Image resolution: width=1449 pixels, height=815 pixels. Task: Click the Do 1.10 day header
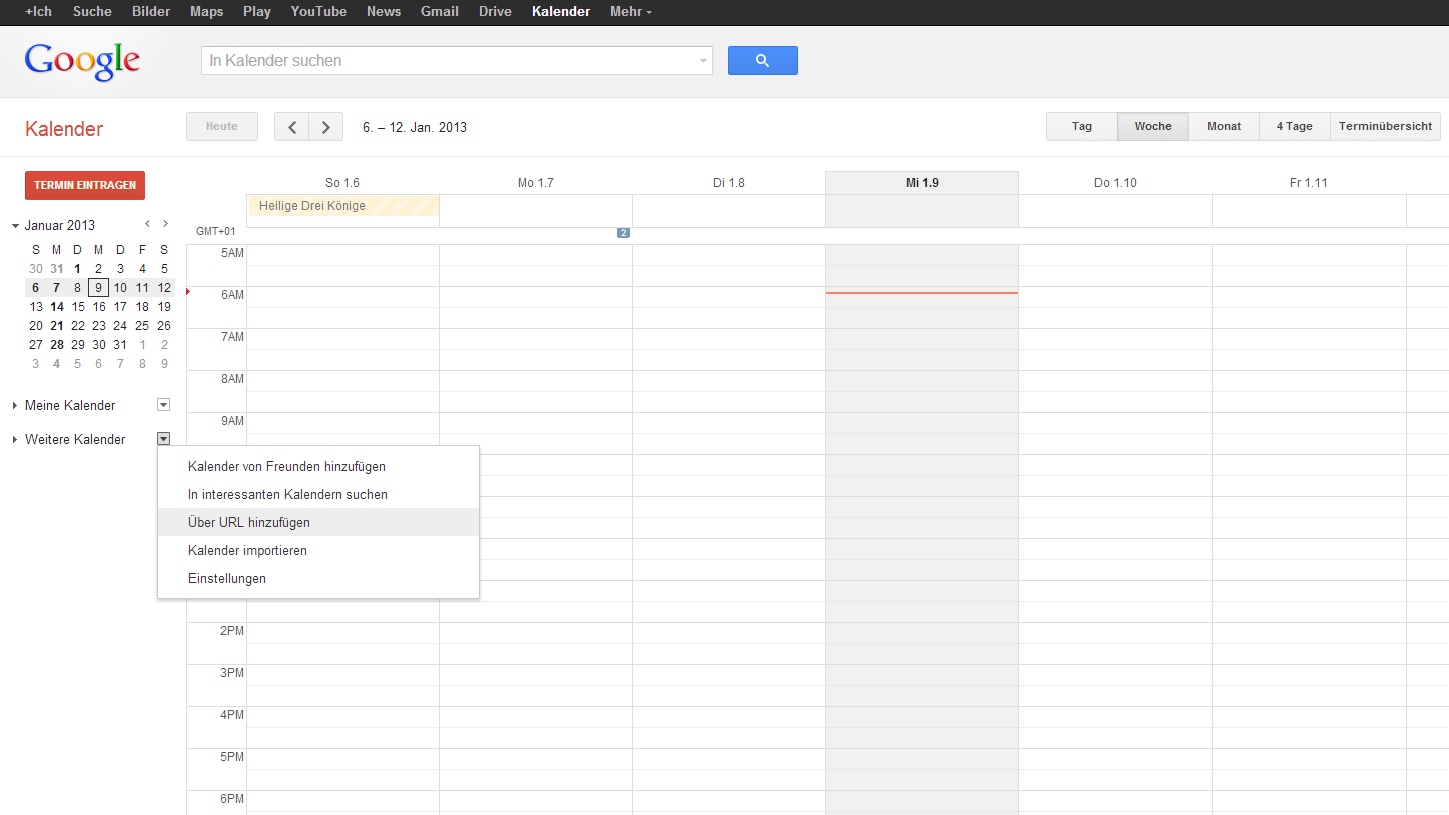coord(1115,183)
